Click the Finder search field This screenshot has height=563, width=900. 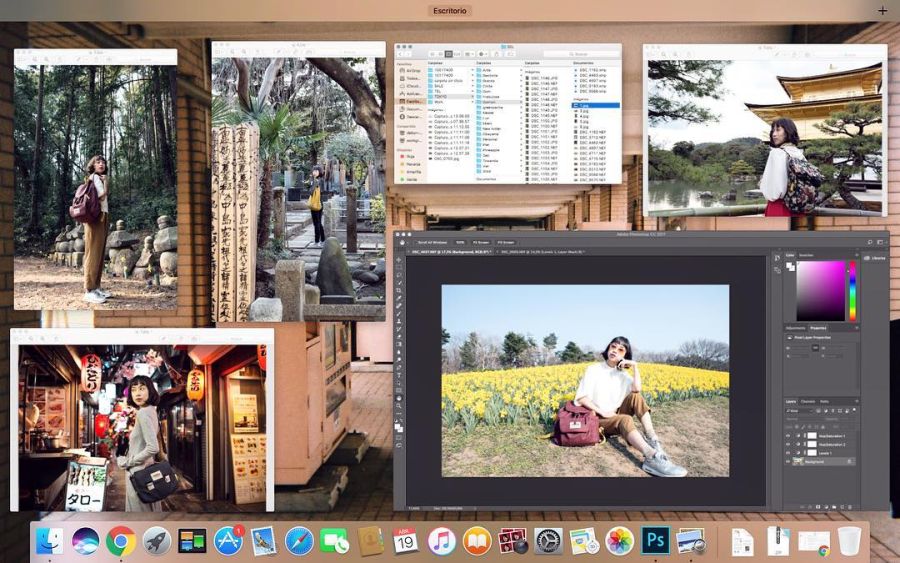[580, 54]
